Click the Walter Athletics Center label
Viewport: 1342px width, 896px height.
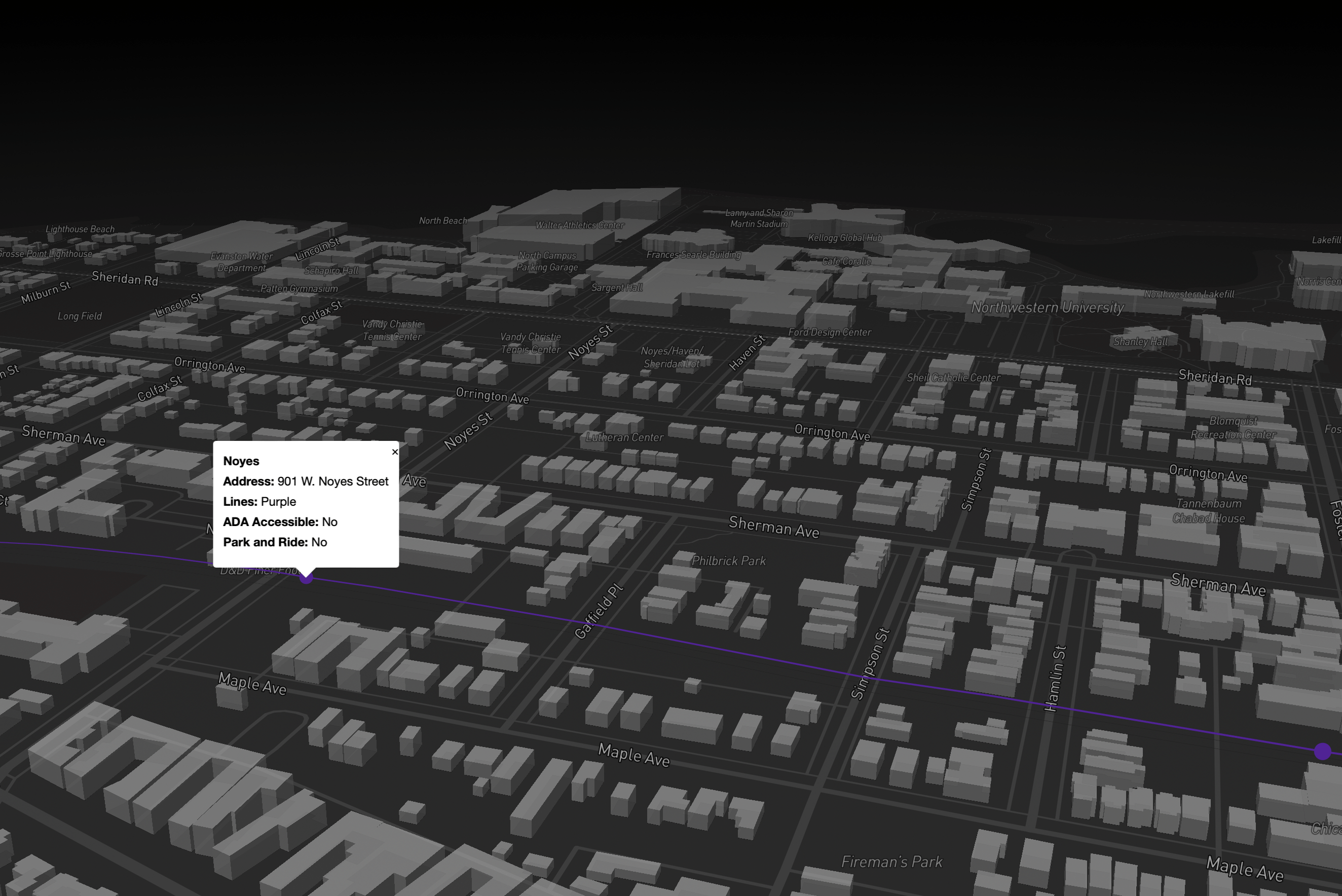[579, 225]
